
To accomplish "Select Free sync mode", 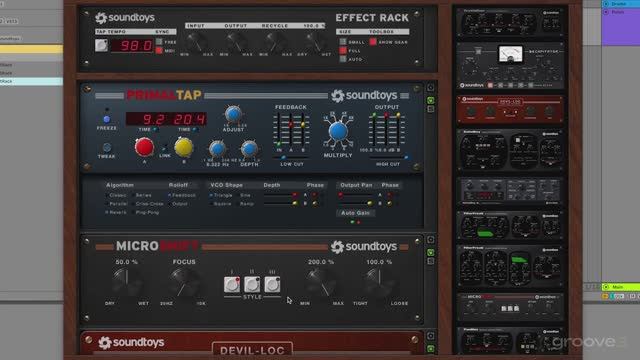I will pos(159,42).
